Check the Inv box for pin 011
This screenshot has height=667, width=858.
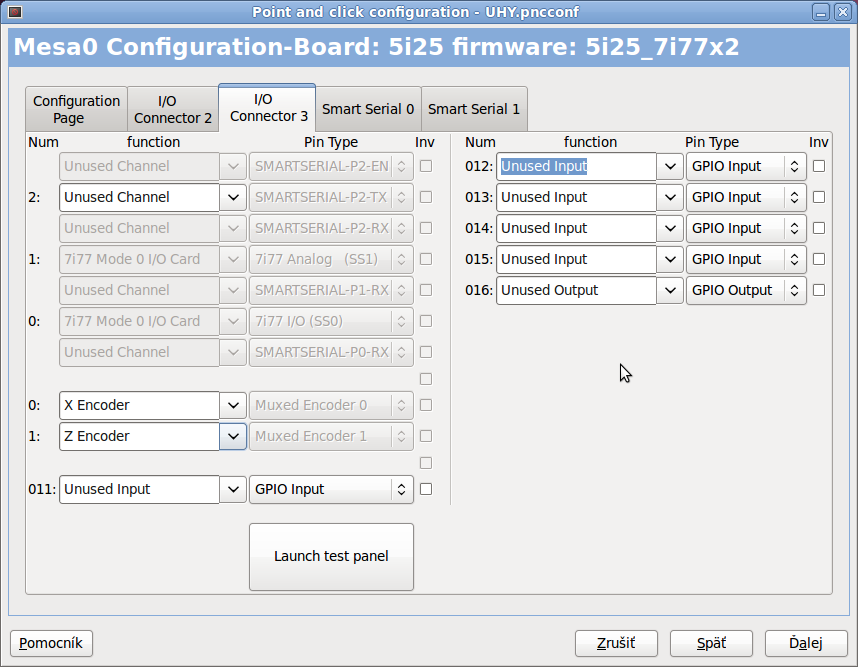coord(426,489)
